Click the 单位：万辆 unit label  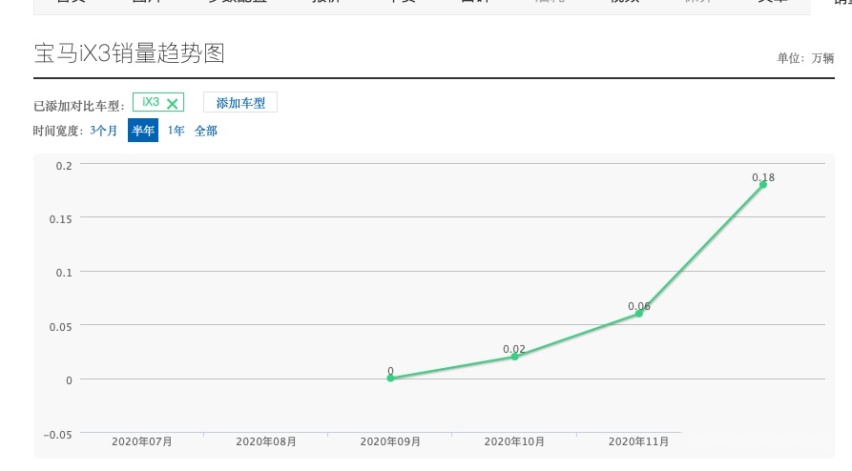[x=805, y=58]
